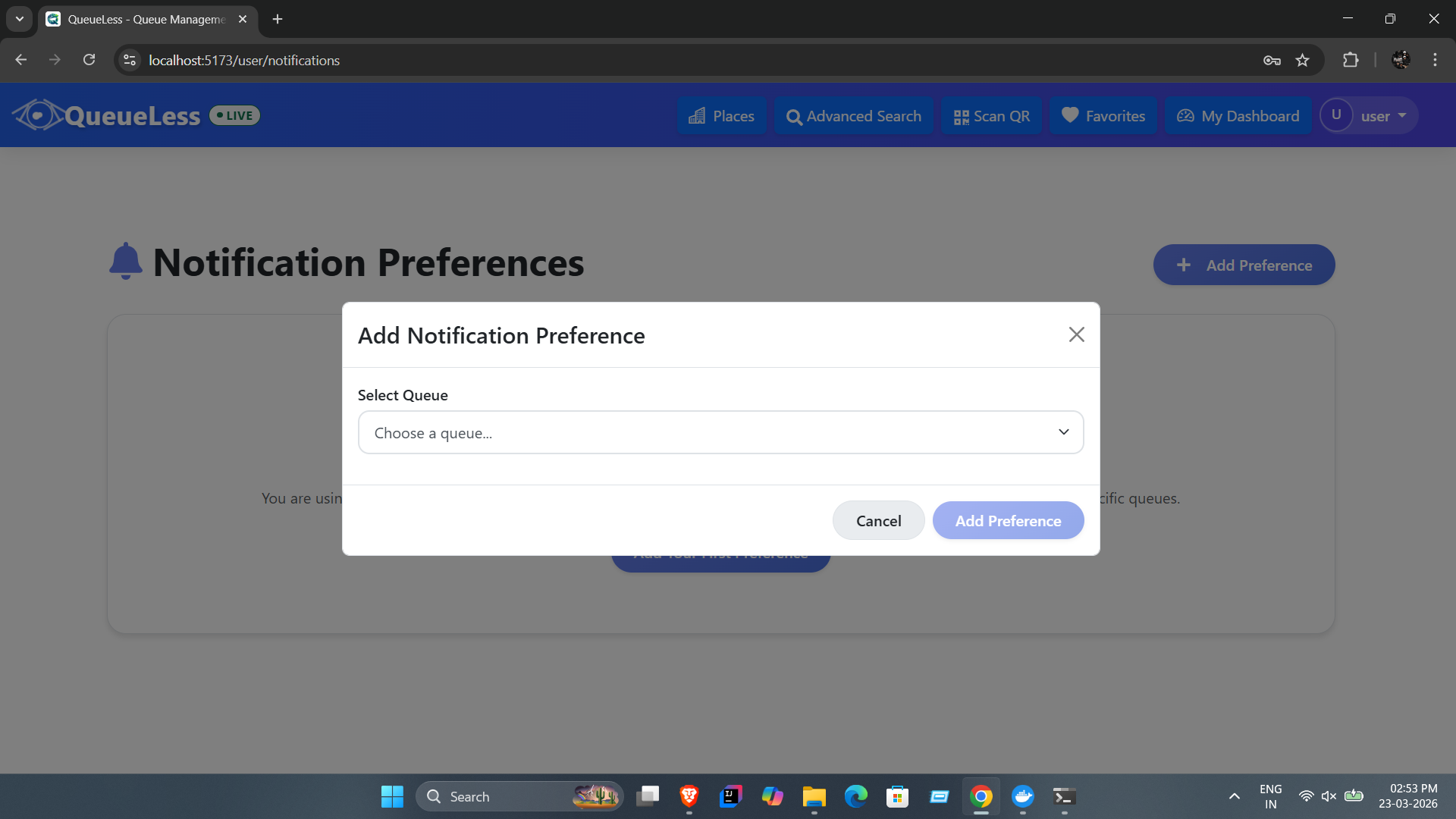Open the password manager key icon

(x=1272, y=60)
